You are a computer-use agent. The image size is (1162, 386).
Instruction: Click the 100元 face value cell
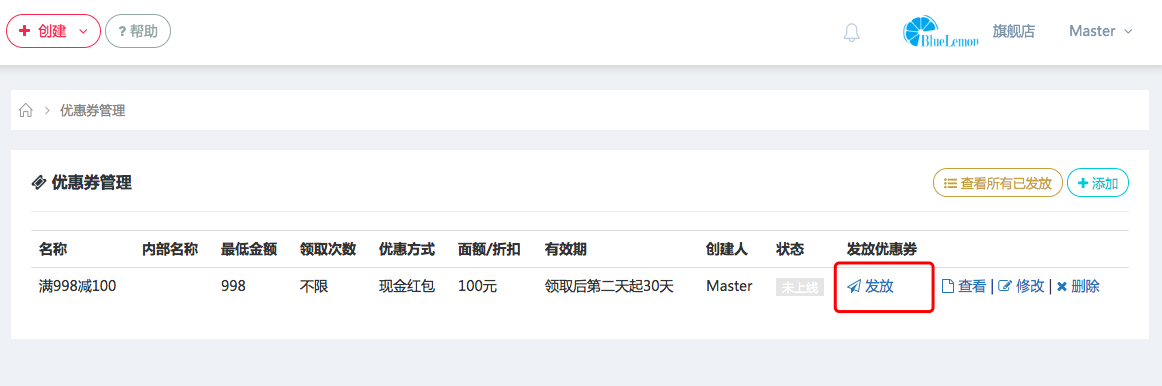[x=478, y=286]
